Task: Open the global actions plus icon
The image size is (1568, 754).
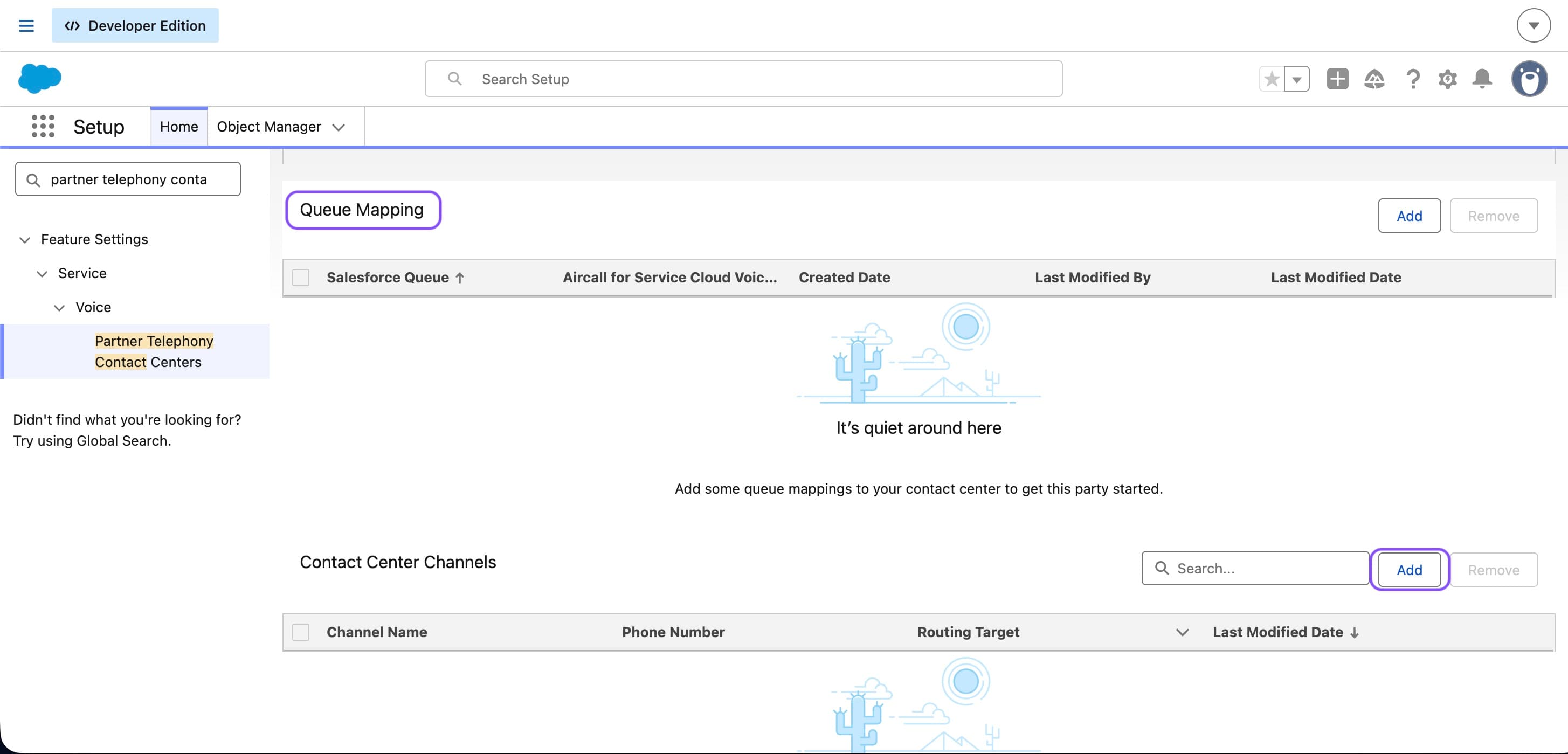Action: (1337, 79)
